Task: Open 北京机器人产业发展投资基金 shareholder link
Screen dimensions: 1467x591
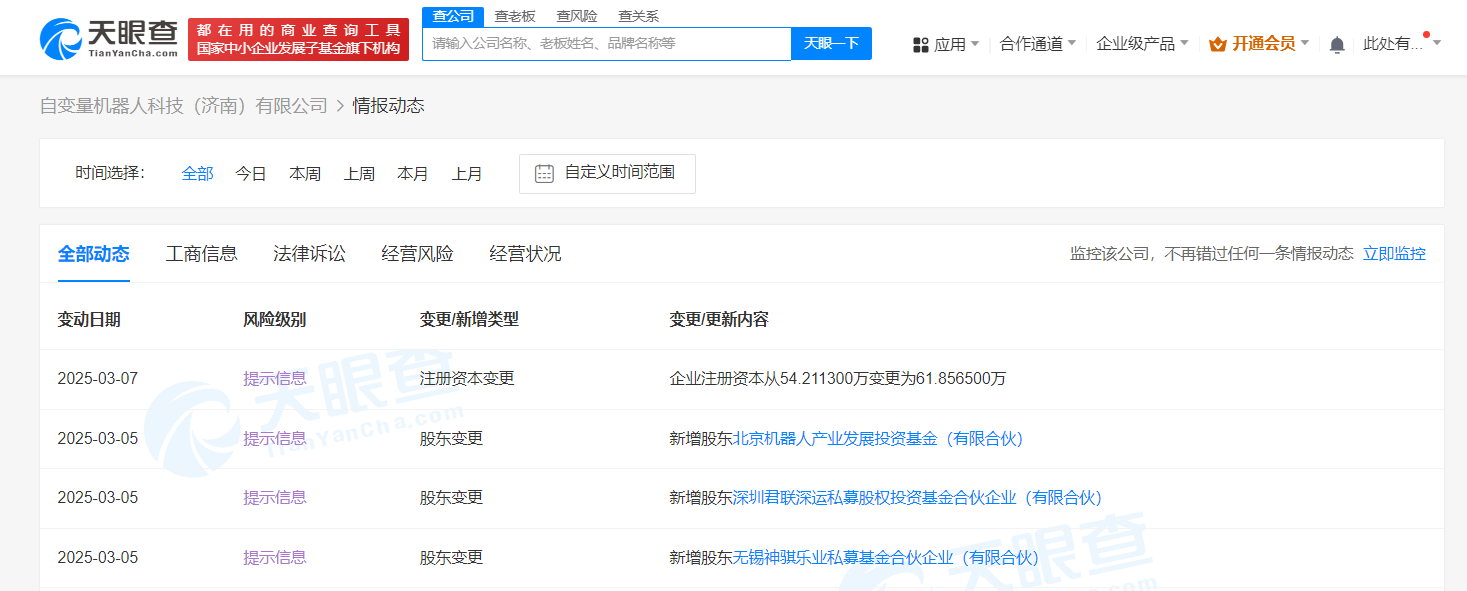Action: point(879,438)
